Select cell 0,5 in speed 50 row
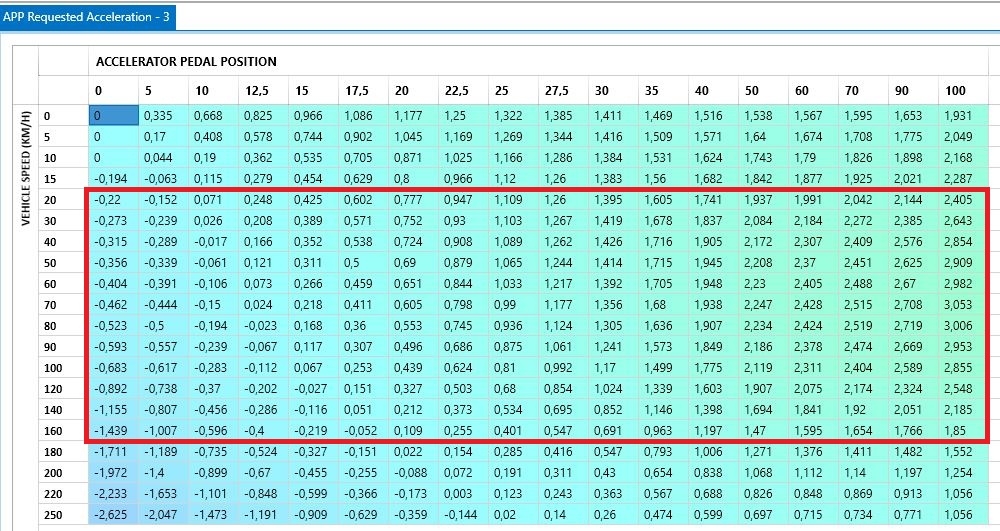 point(363,263)
